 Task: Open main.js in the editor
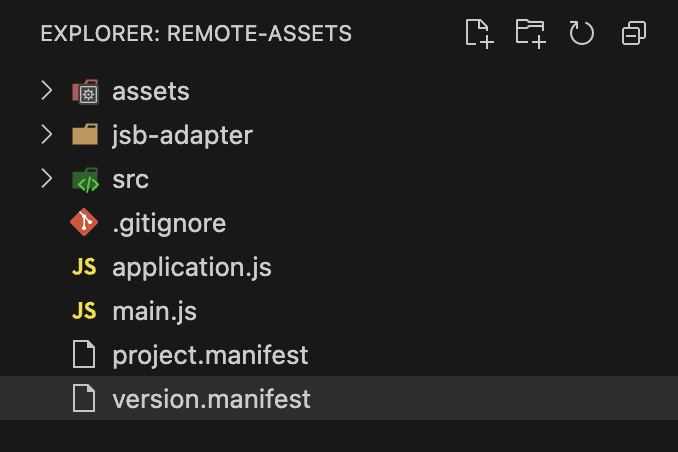point(154,311)
